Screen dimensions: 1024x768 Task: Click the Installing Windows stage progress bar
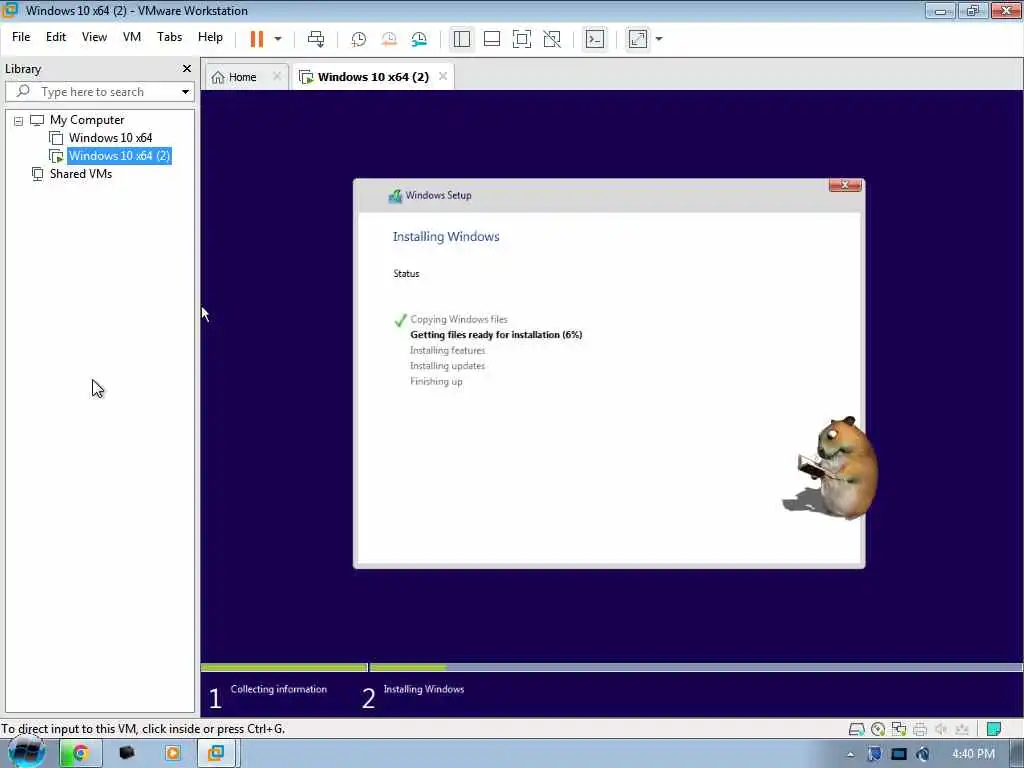(696, 667)
